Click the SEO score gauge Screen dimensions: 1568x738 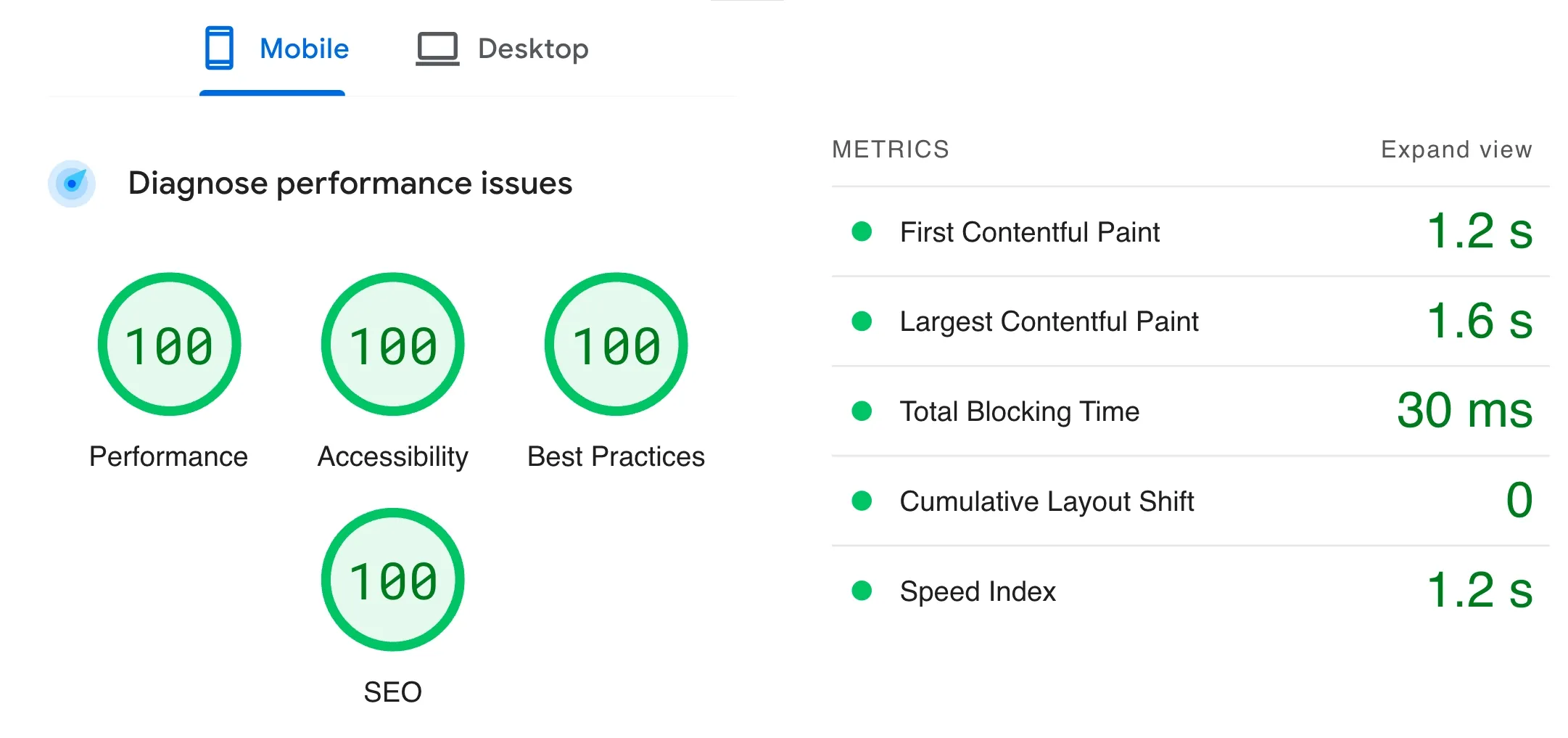tap(392, 579)
